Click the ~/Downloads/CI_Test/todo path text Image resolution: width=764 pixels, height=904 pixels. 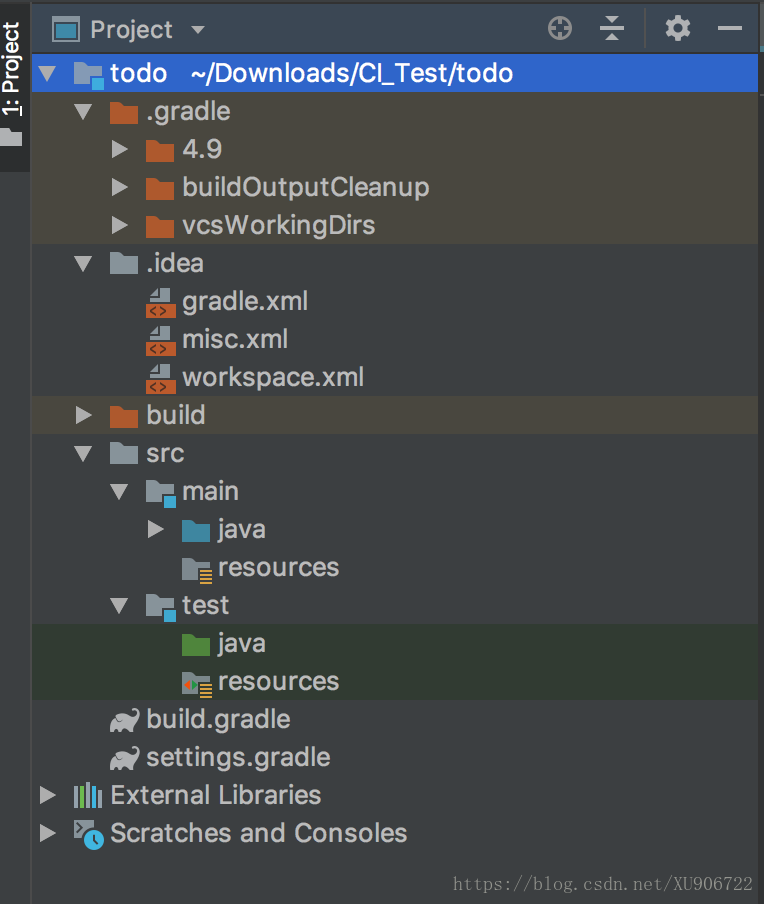[351, 73]
